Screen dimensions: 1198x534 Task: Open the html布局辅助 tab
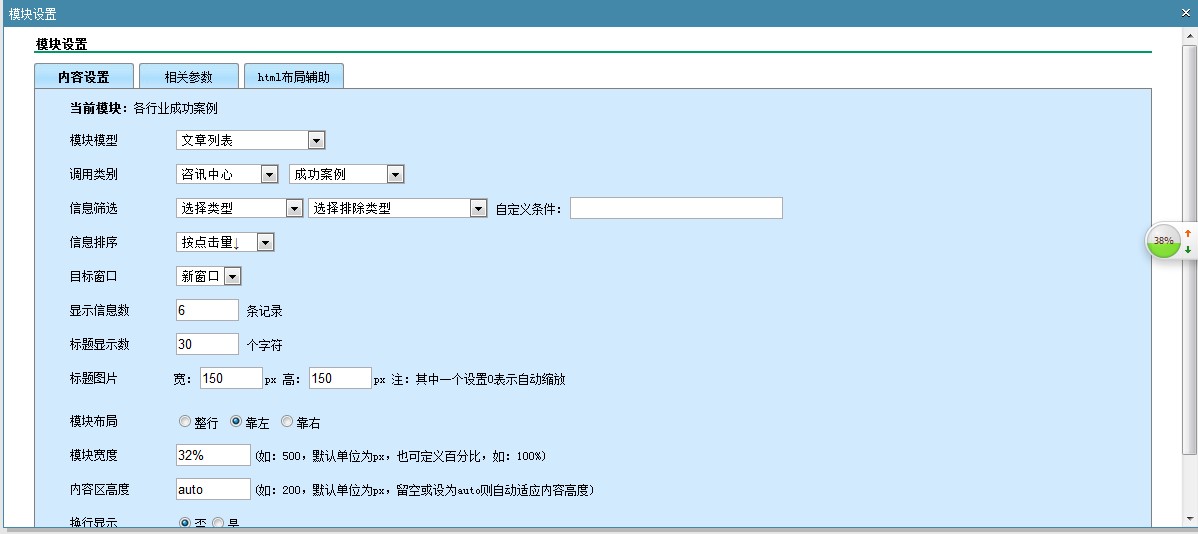click(x=293, y=77)
